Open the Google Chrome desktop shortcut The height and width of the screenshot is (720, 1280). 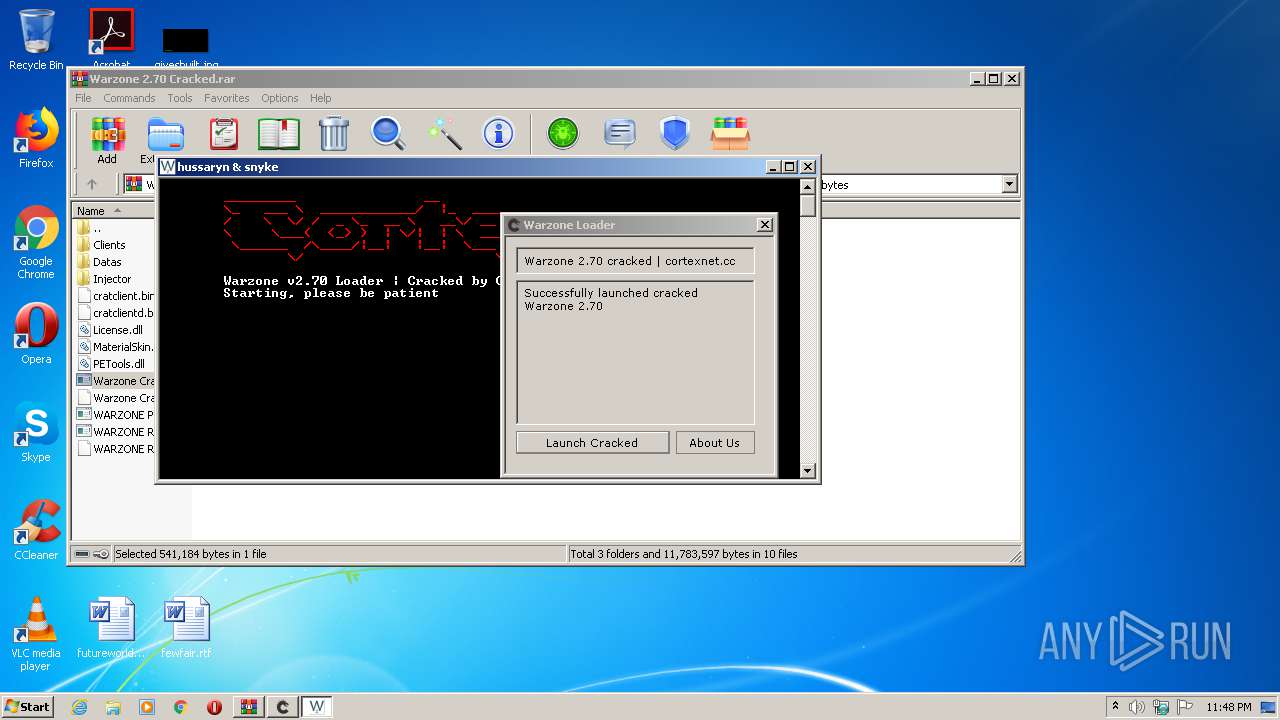[36, 243]
